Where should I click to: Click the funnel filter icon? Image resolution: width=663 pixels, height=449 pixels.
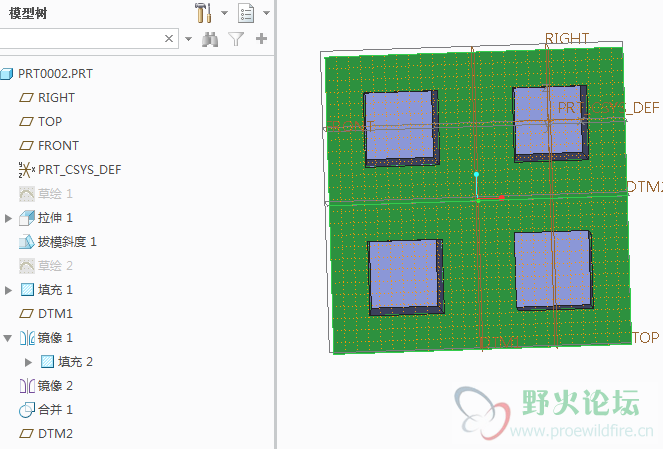click(x=236, y=39)
